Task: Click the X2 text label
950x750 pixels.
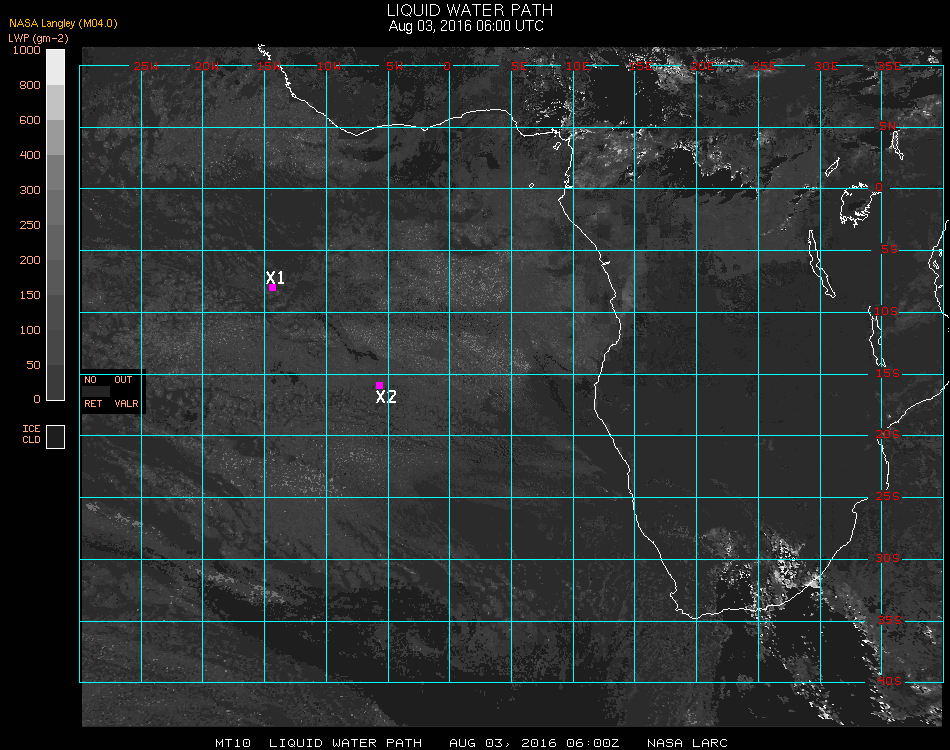Action: point(386,397)
